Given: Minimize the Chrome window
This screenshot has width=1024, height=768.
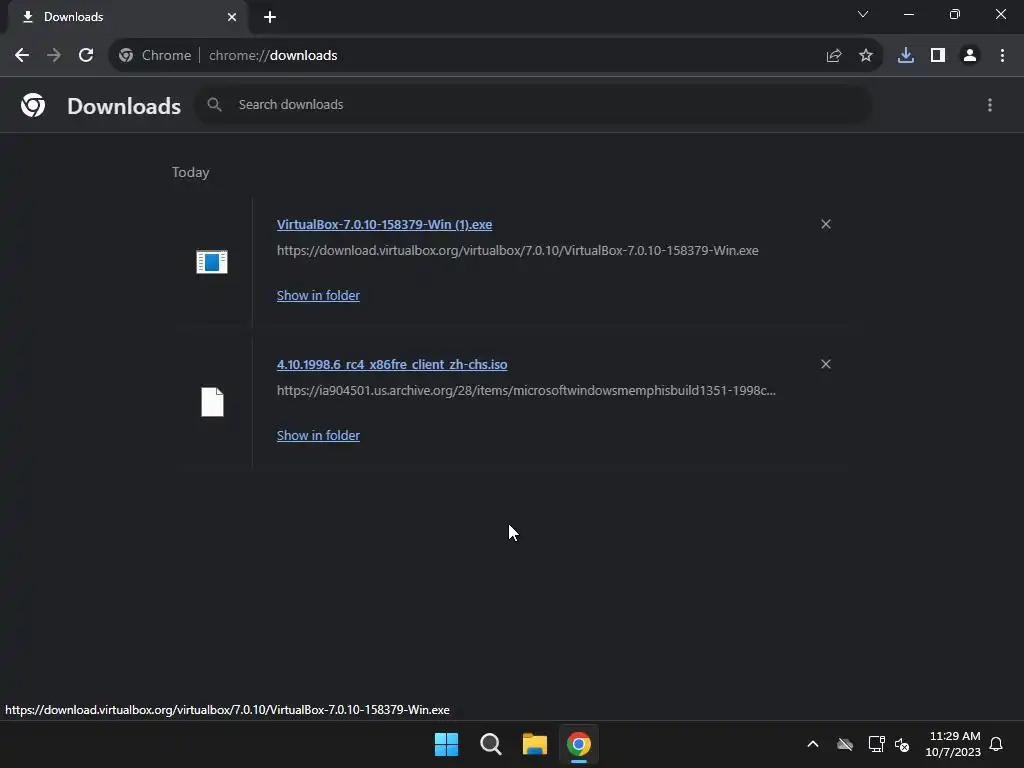Looking at the screenshot, I should [908, 14].
